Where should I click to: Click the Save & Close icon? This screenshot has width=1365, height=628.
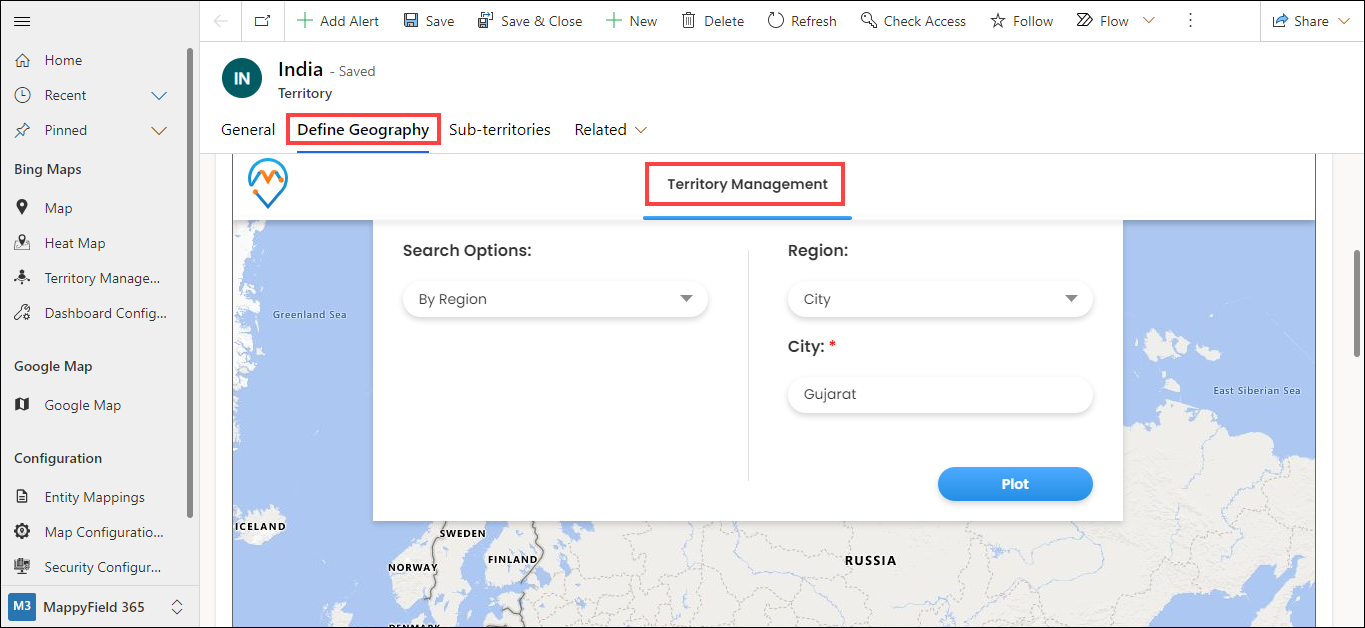click(x=486, y=21)
